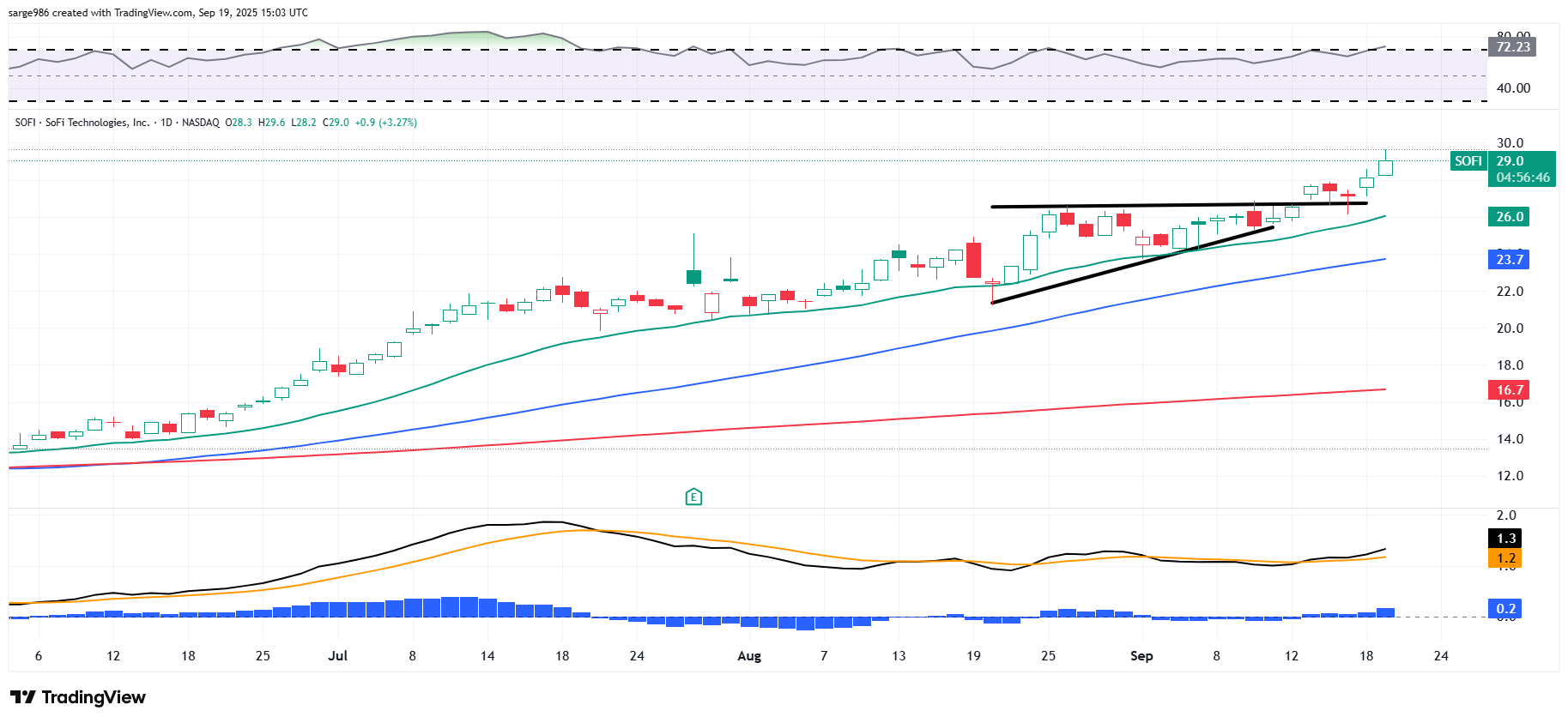The image size is (1568, 723).
Task: Click the green SOFI symbol tag on price axis
Action: click(1468, 161)
